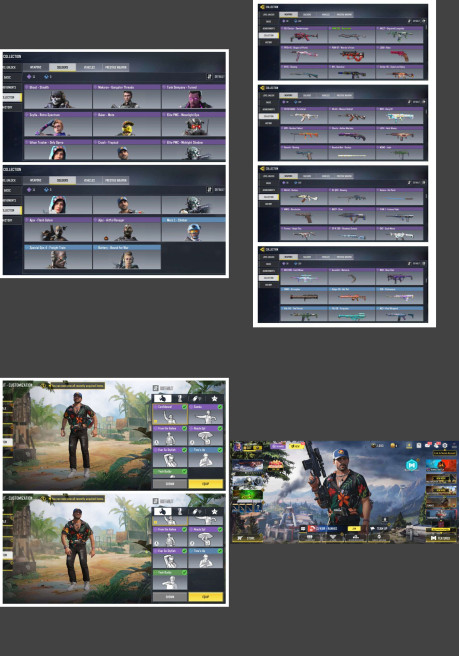This screenshot has height=656, width=459.
Task: Click yellow Join button in lobby screenshot
Action: 354,528
